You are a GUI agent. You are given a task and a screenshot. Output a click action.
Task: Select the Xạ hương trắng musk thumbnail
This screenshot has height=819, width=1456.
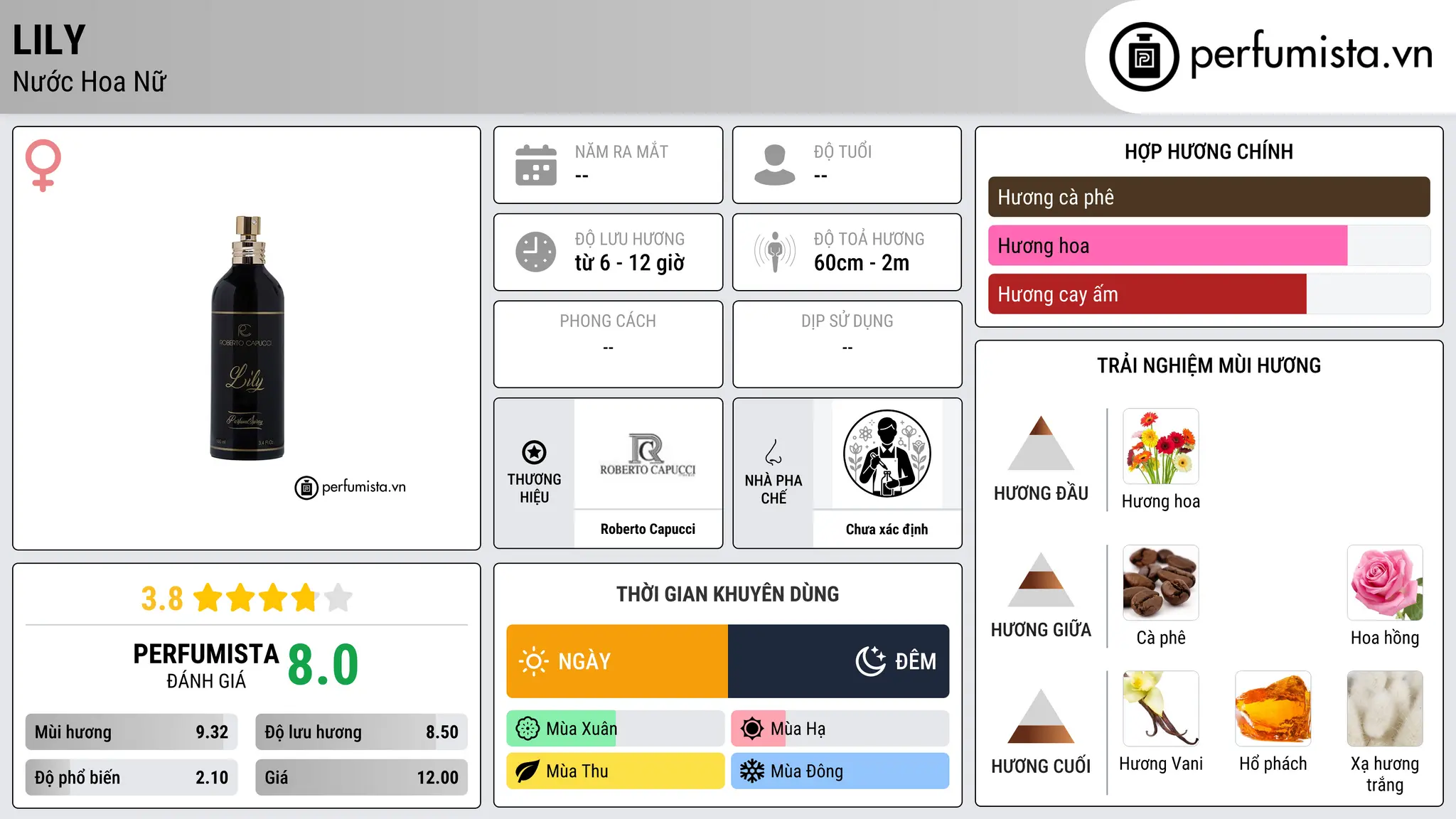click(1385, 709)
